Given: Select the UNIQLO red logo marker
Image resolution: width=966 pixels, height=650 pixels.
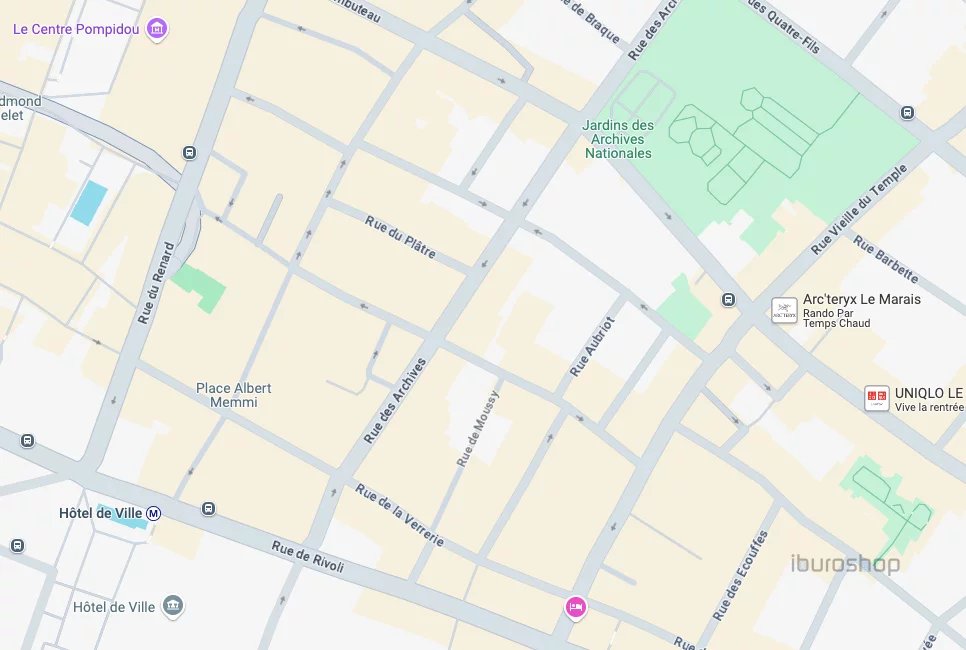Looking at the screenshot, I should point(876,399).
